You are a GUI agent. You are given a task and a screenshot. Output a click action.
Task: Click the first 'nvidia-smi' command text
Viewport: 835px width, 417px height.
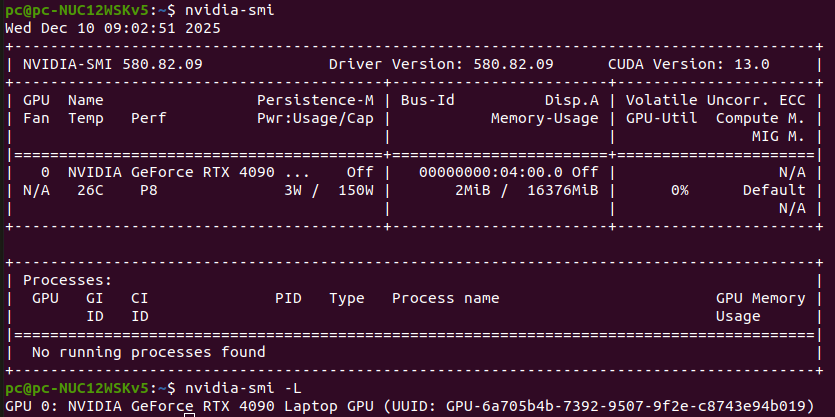pos(230,10)
